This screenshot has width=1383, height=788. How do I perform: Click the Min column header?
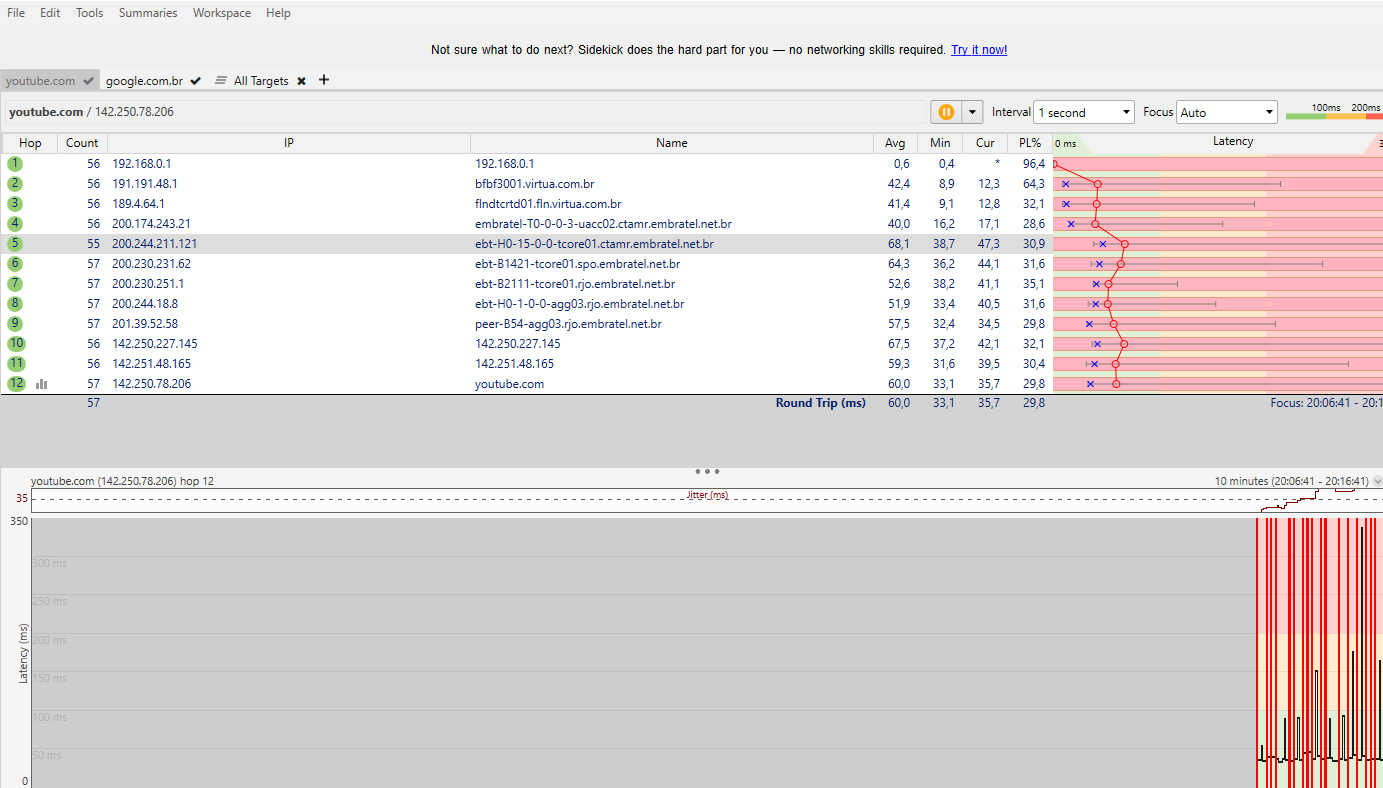coord(940,143)
